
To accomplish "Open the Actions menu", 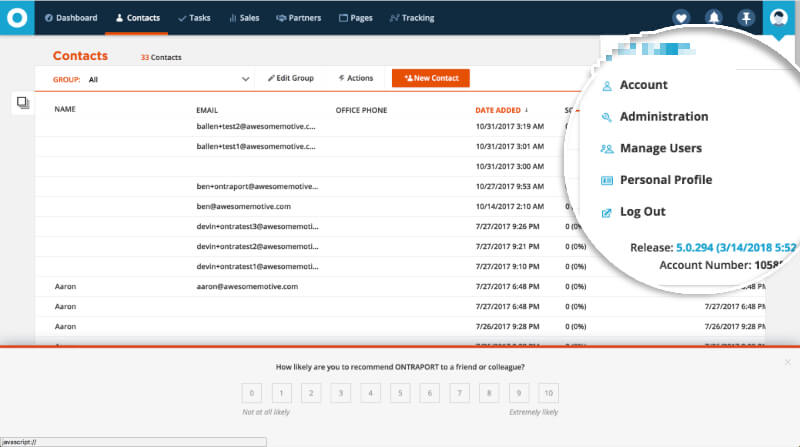I will point(356,78).
